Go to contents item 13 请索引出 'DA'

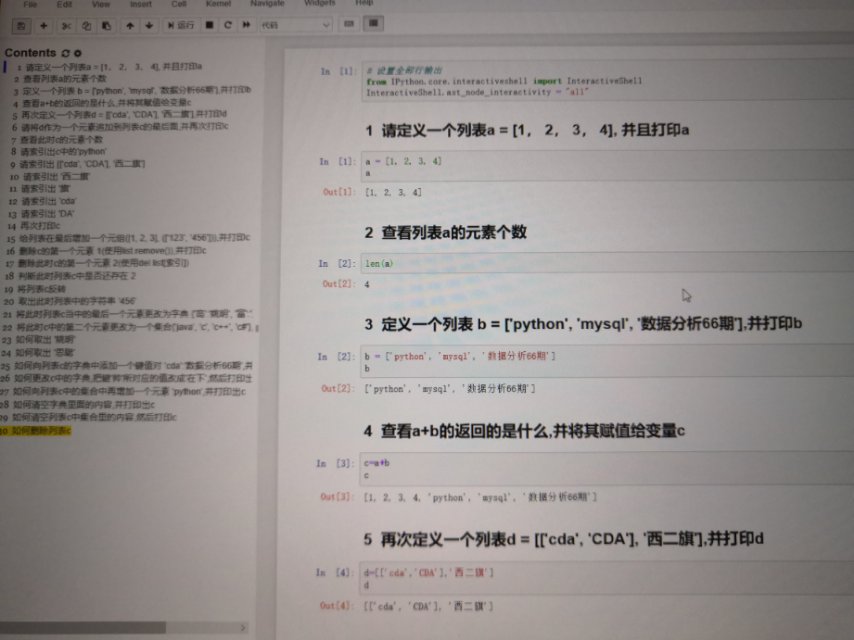(41, 214)
